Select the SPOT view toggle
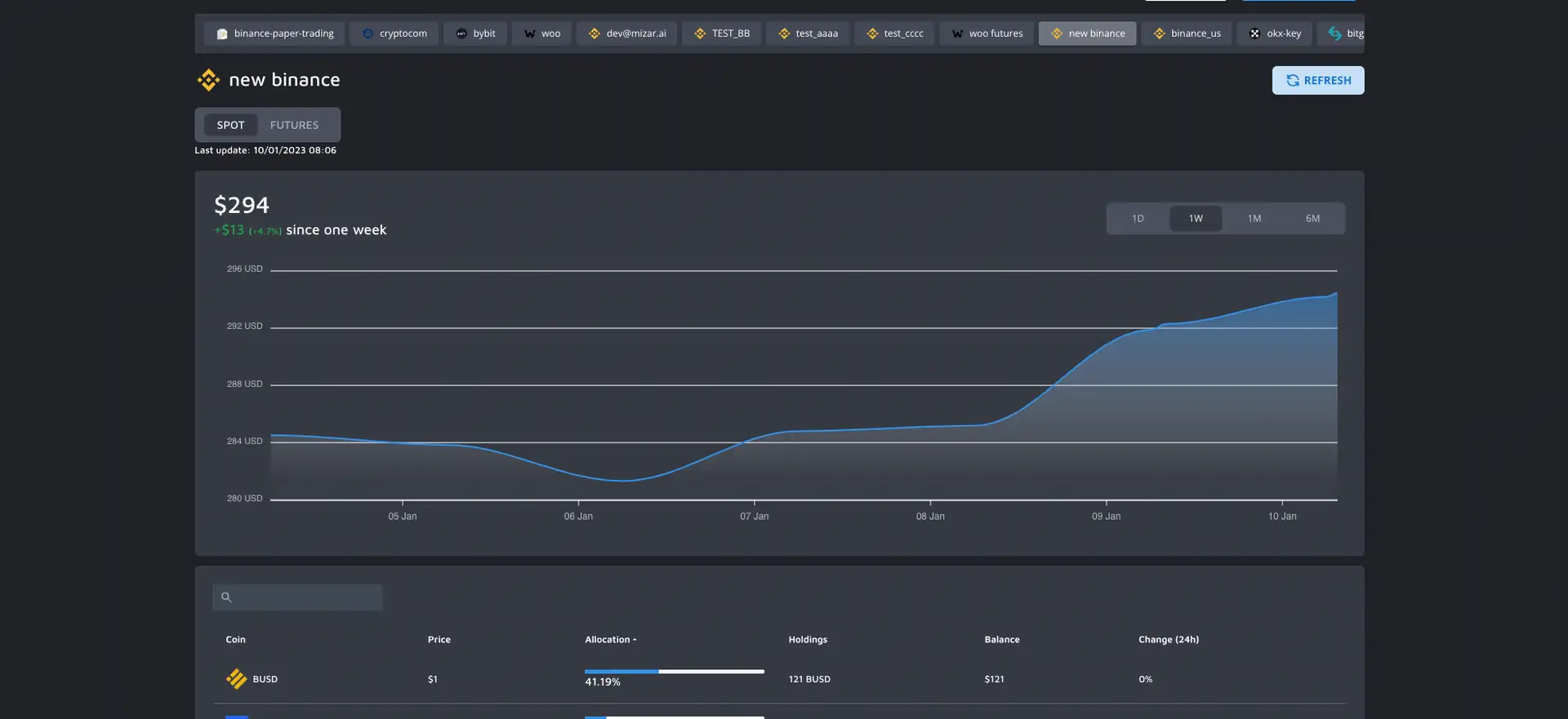 point(230,125)
